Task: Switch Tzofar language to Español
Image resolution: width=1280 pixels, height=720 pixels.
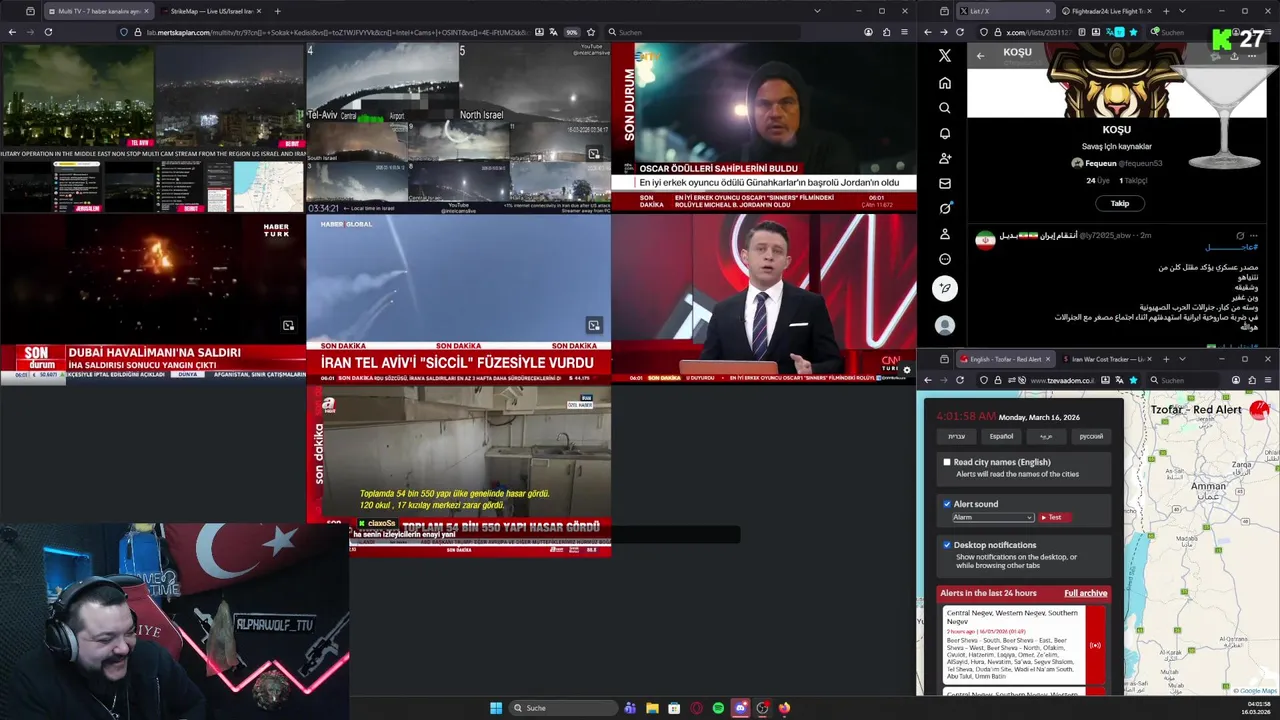Action: pyautogui.click(x=1001, y=436)
